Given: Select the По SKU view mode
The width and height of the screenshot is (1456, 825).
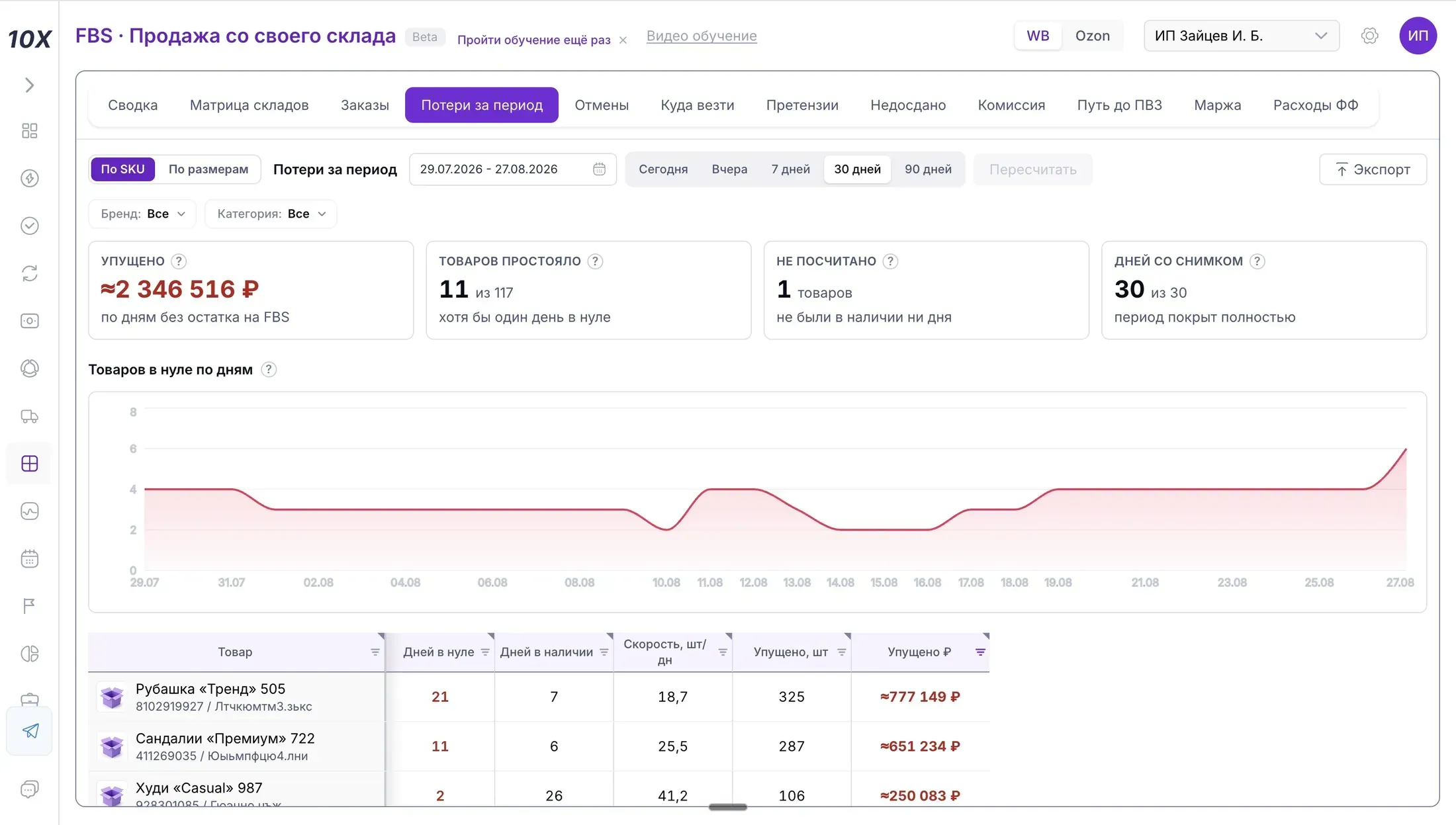Looking at the screenshot, I should click(x=122, y=169).
